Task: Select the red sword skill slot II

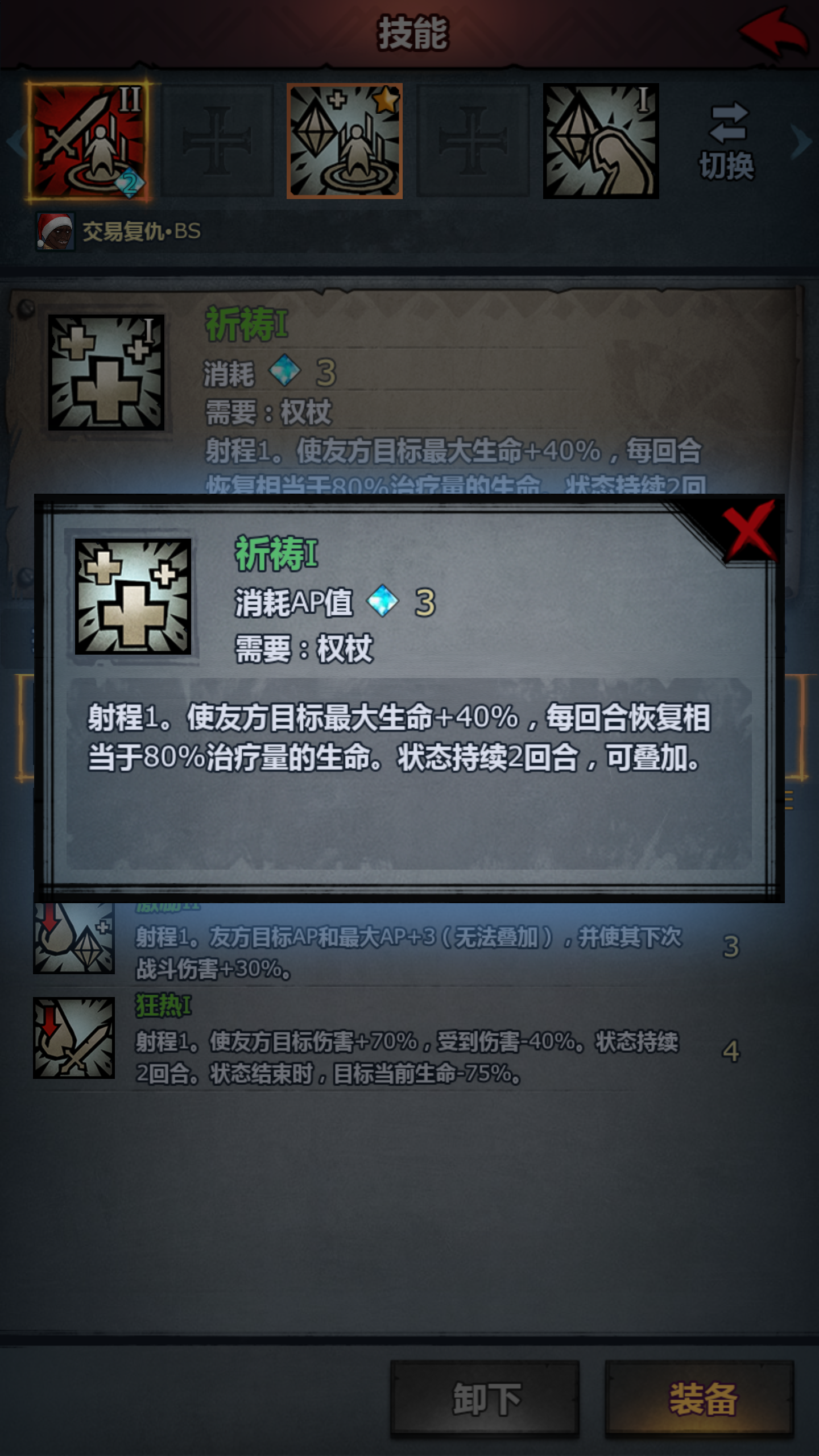Action: 88,141
